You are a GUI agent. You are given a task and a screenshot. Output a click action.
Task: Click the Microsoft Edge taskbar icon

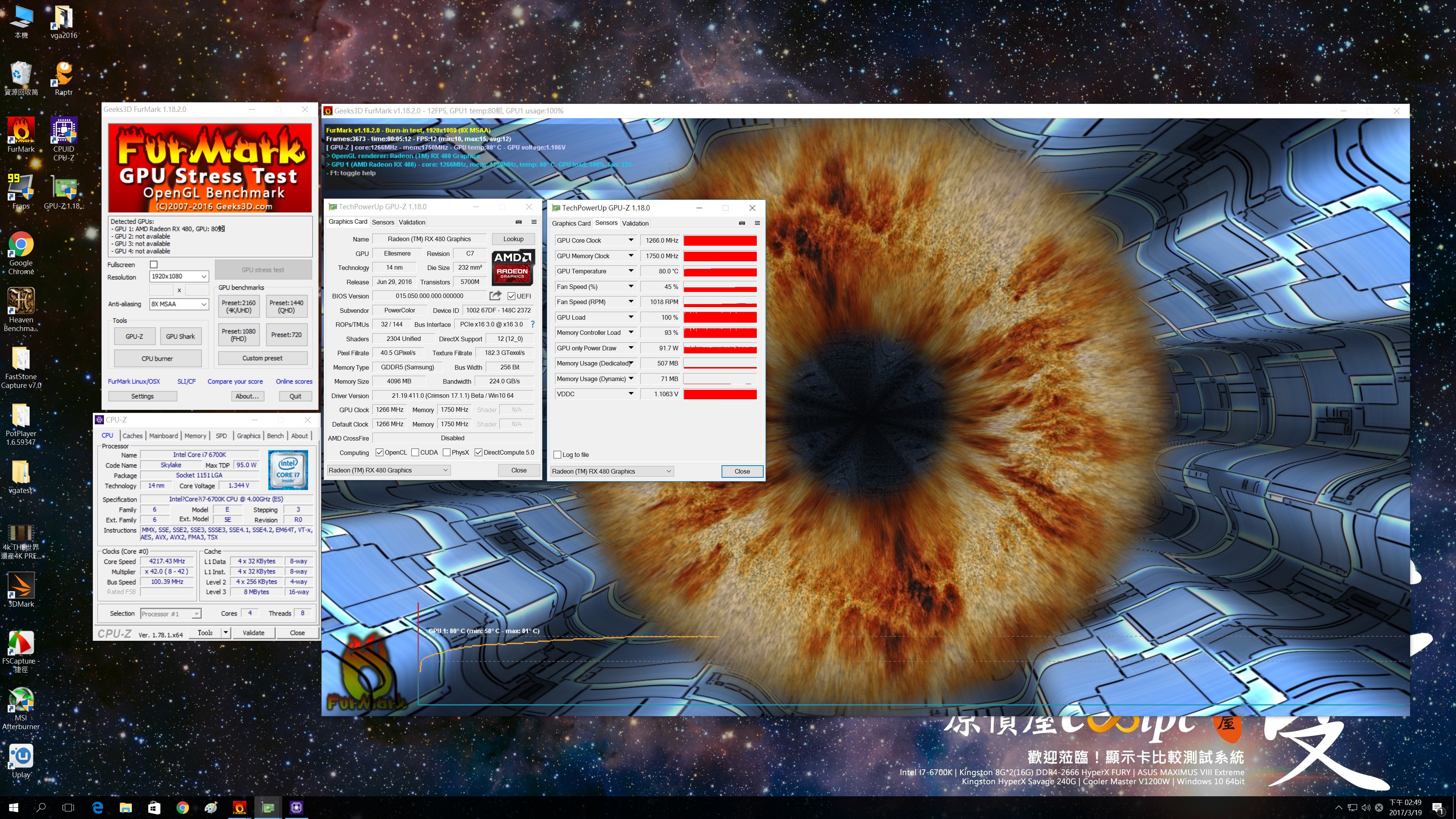point(97,808)
